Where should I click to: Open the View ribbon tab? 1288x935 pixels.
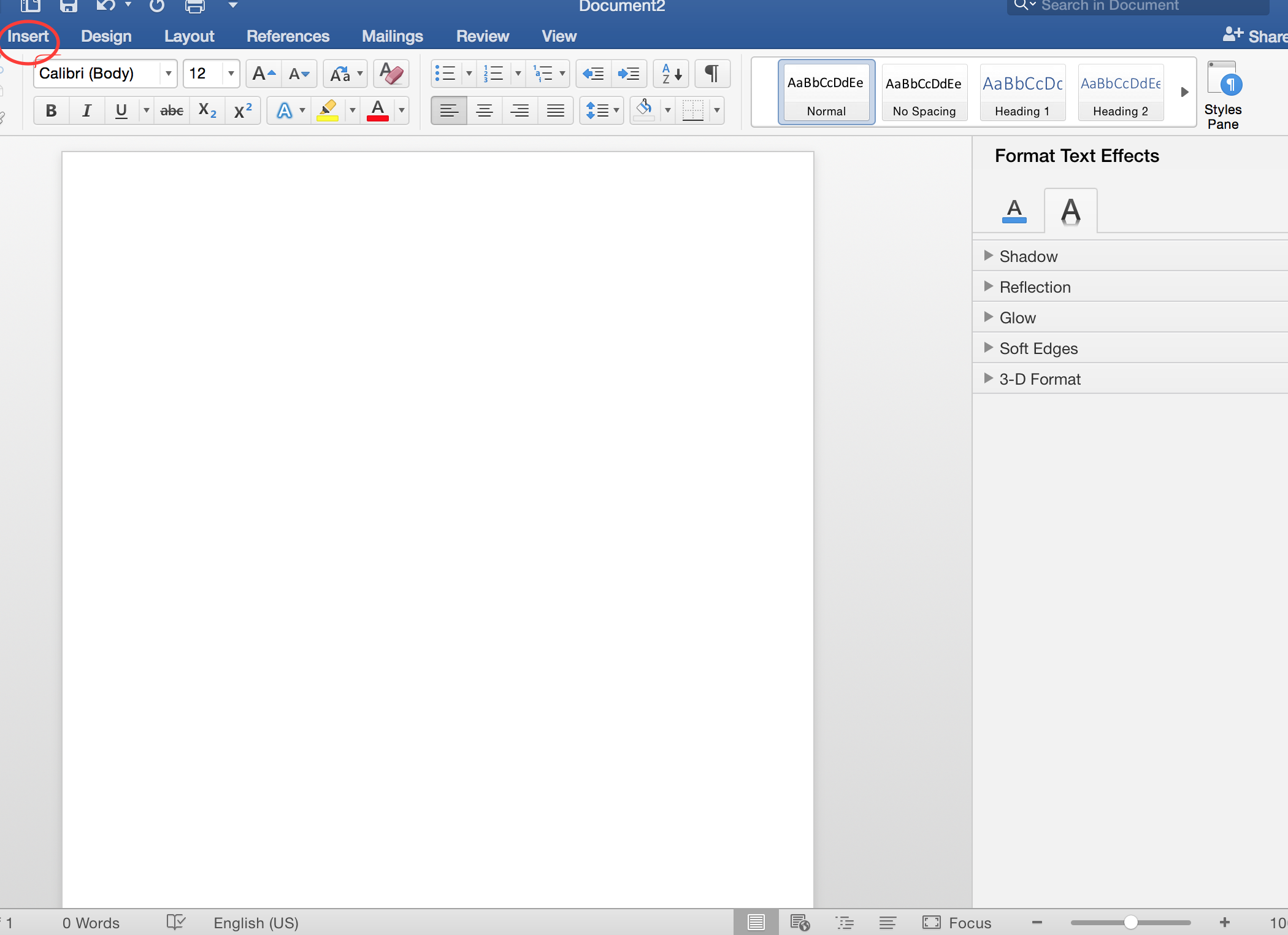click(559, 36)
